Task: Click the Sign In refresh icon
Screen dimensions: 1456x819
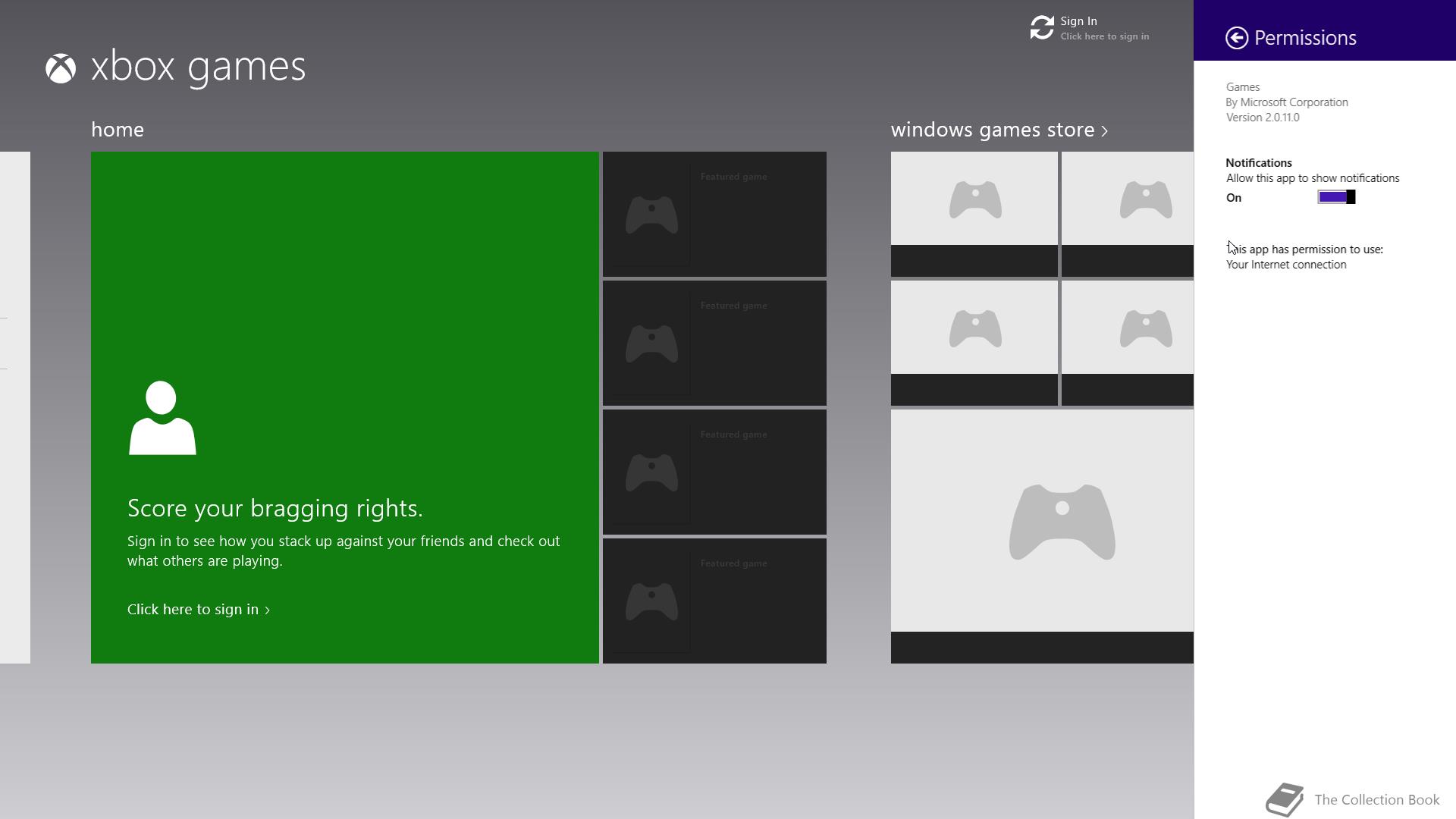Action: pyautogui.click(x=1042, y=28)
